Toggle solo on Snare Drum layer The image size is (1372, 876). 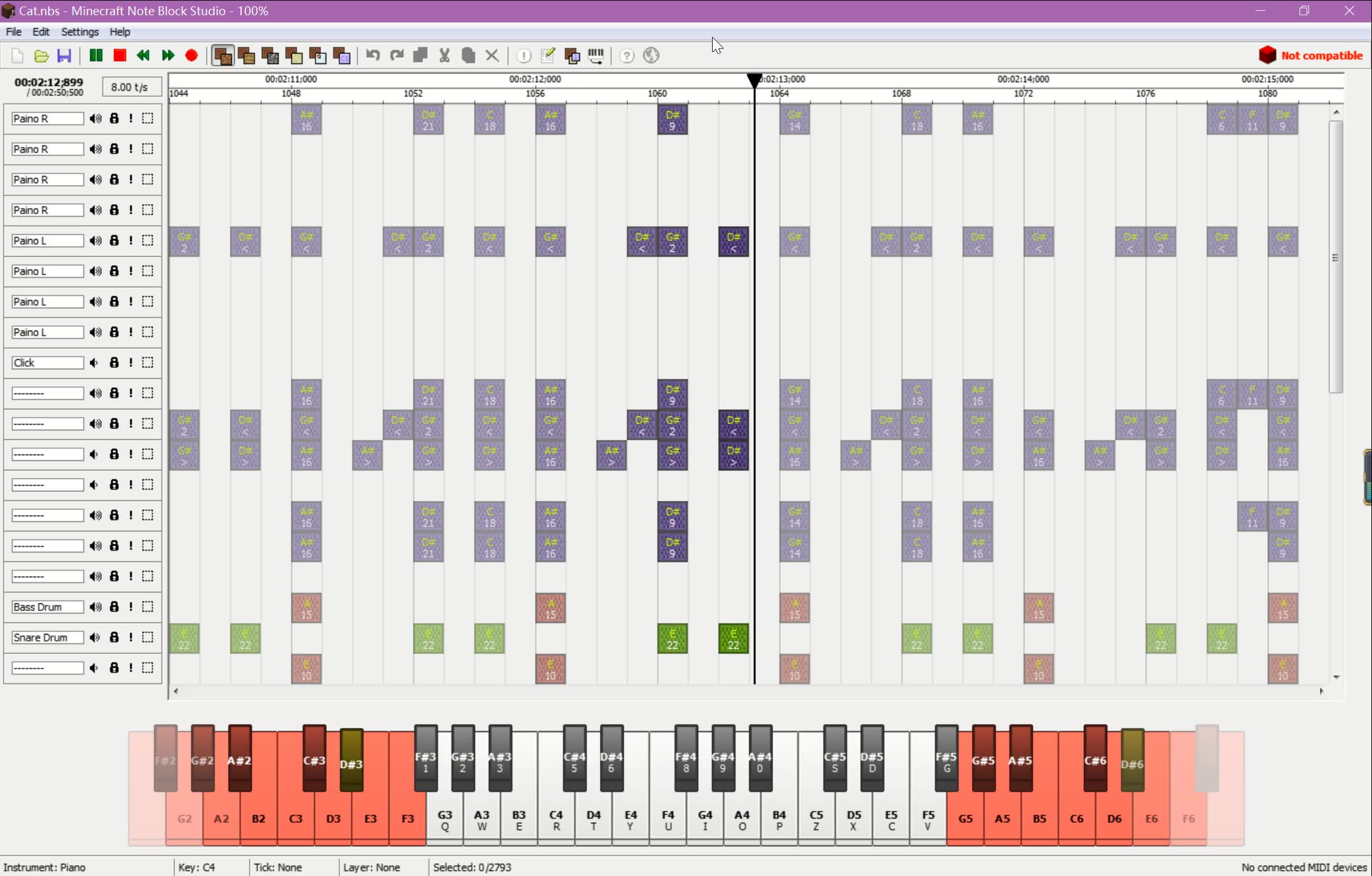pyautogui.click(x=131, y=637)
